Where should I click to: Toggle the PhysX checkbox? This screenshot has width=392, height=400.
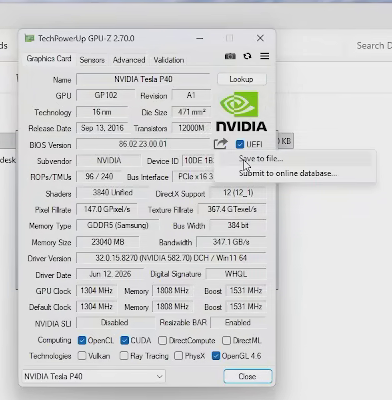click(x=178, y=356)
